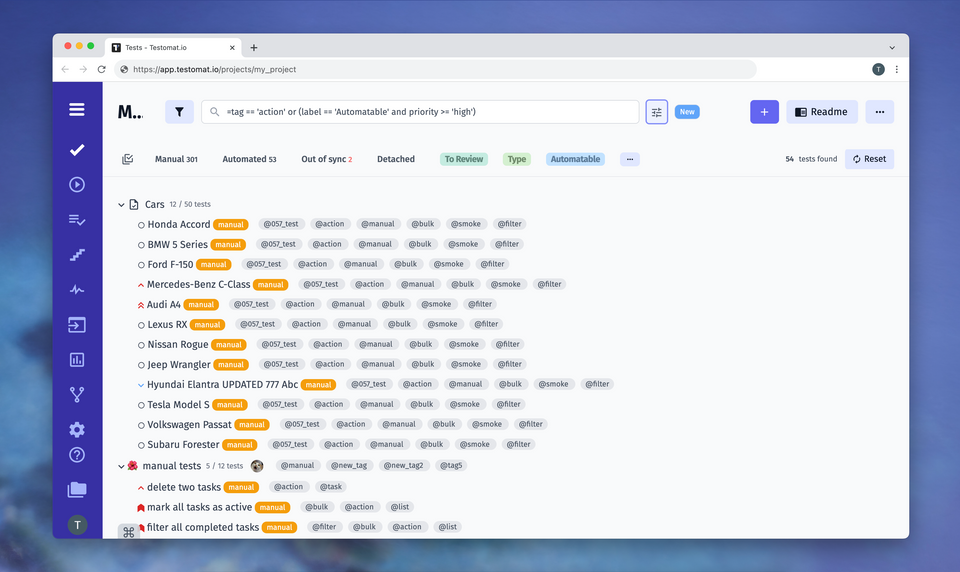The width and height of the screenshot is (960, 572).
Task: Filter by To Review label
Action: 463,159
